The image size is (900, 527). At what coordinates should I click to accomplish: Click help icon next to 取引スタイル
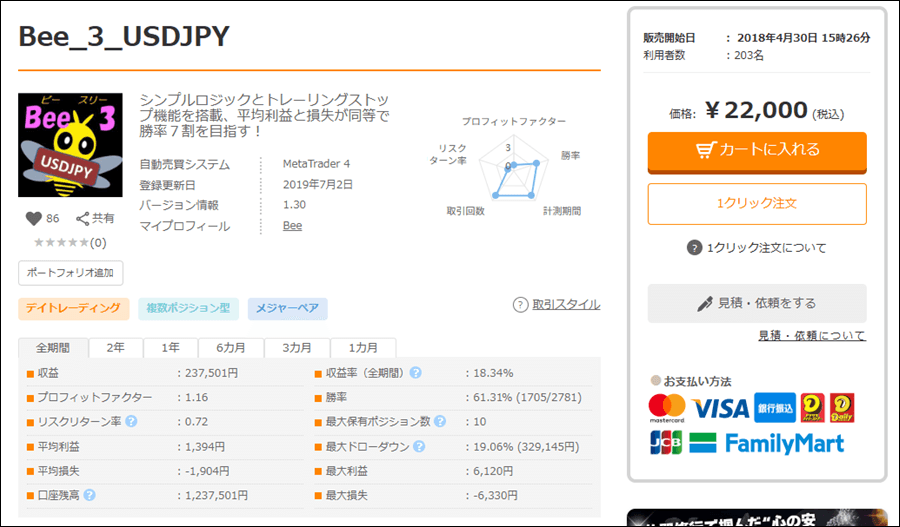coord(520,304)
